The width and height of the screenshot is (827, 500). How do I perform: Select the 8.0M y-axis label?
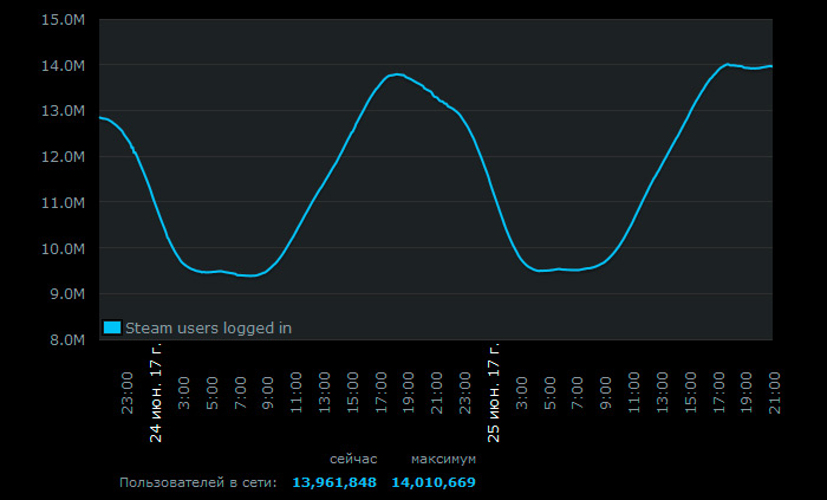[x=64, y=340]
